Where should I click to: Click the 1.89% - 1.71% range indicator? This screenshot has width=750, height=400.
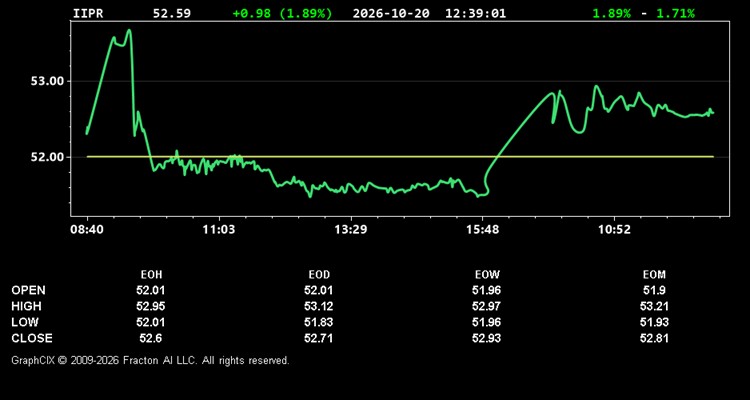643,13
